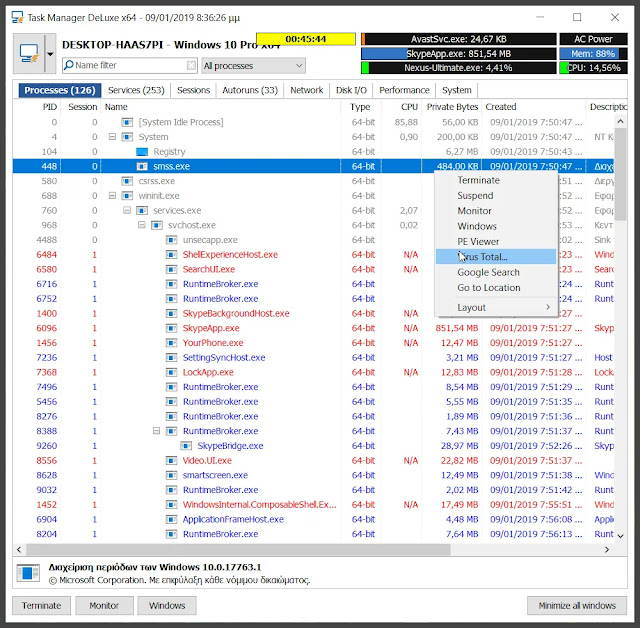Open the All processes dropdown
Screen dimensions: 640x628
coord(253,65)
